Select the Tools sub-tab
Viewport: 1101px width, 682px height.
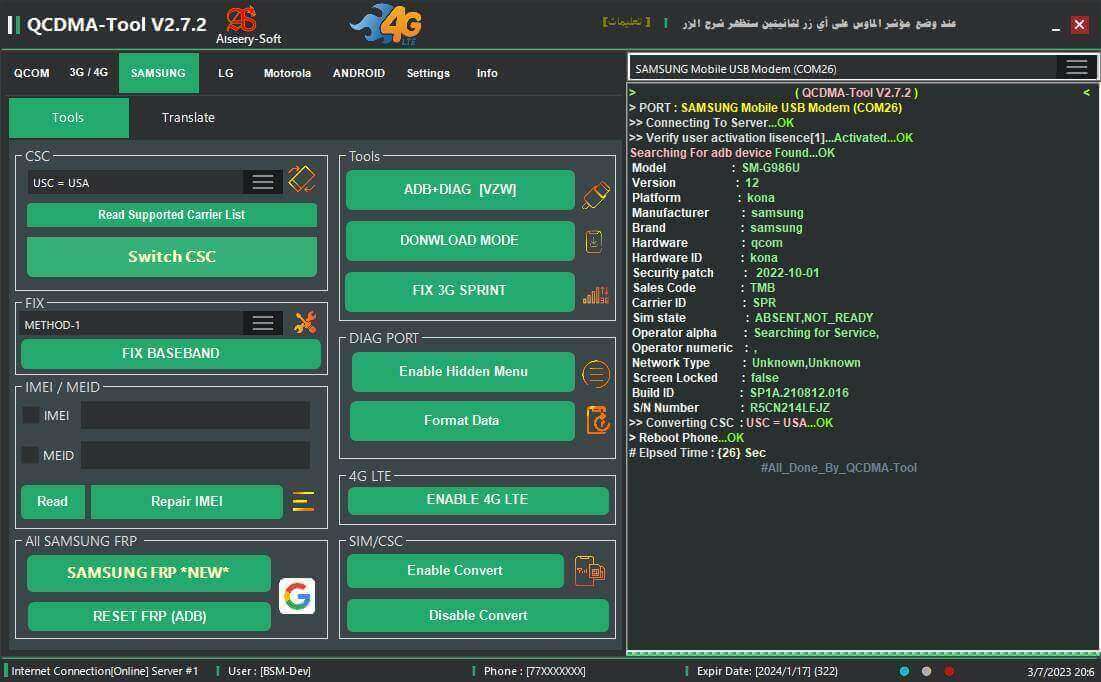[x=69, y=117]
